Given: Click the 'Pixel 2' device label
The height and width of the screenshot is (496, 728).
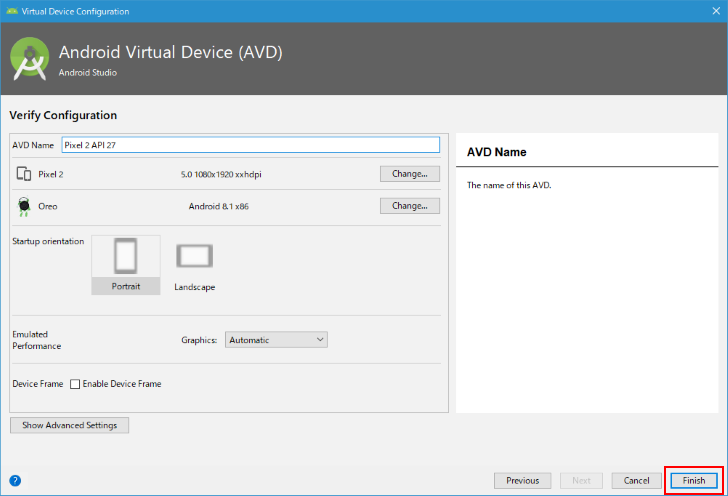Looking at the screenshot, I should pos(51,174).
